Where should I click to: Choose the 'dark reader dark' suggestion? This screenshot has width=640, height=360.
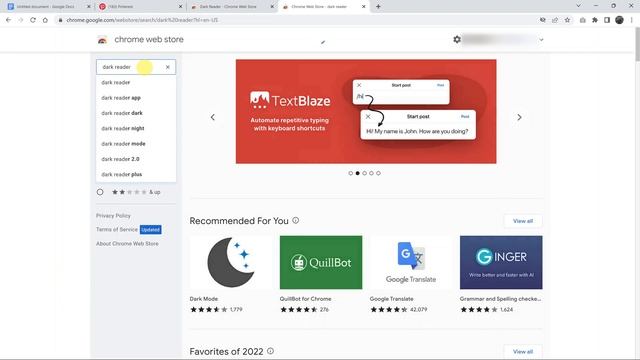[x=136, y=113]
